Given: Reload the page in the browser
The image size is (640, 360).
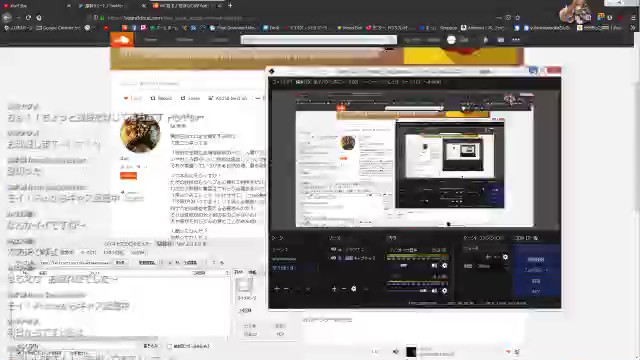Looking at the screenshot, I should click(x=28, y=18).
